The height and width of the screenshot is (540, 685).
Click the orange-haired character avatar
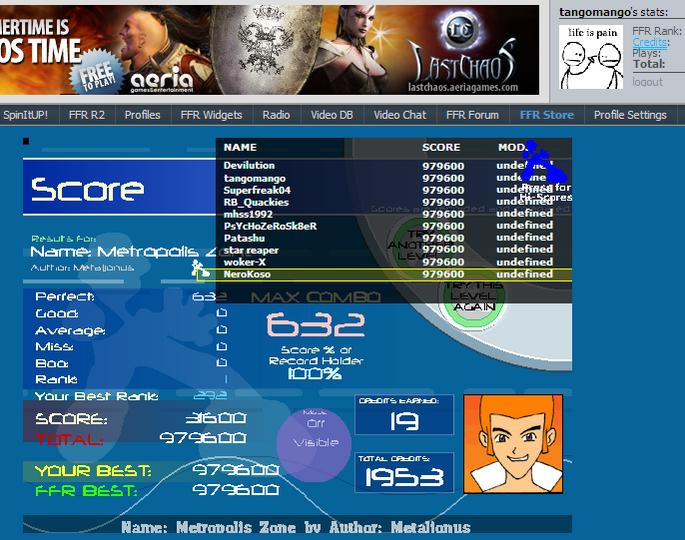point(513,444)
